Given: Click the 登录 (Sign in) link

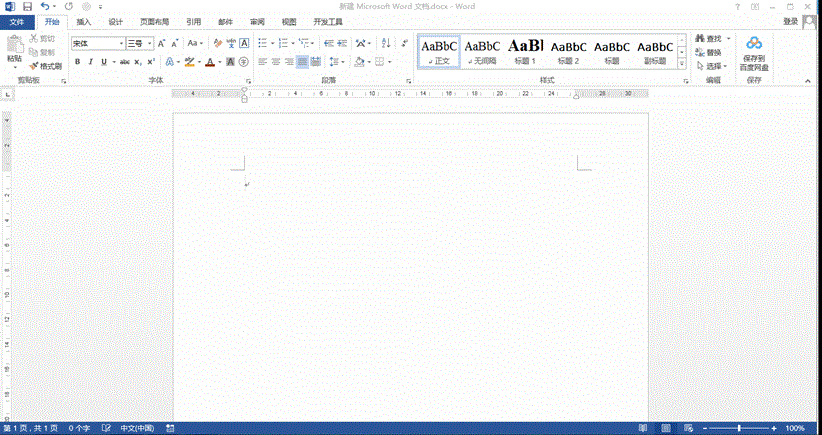Looking at the screenshot, I should pos(790,21).
